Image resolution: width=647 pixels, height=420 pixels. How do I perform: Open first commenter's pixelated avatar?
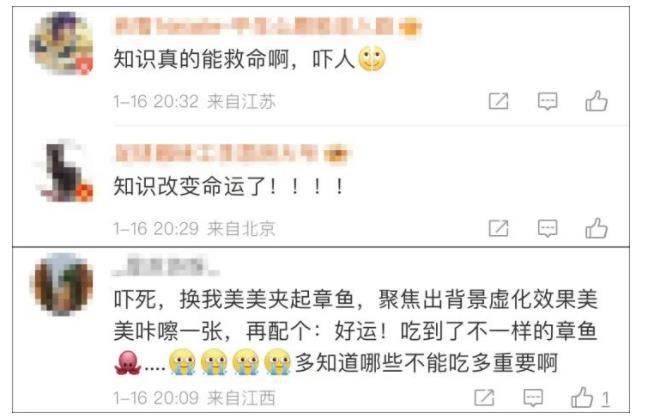pos(61,43)
